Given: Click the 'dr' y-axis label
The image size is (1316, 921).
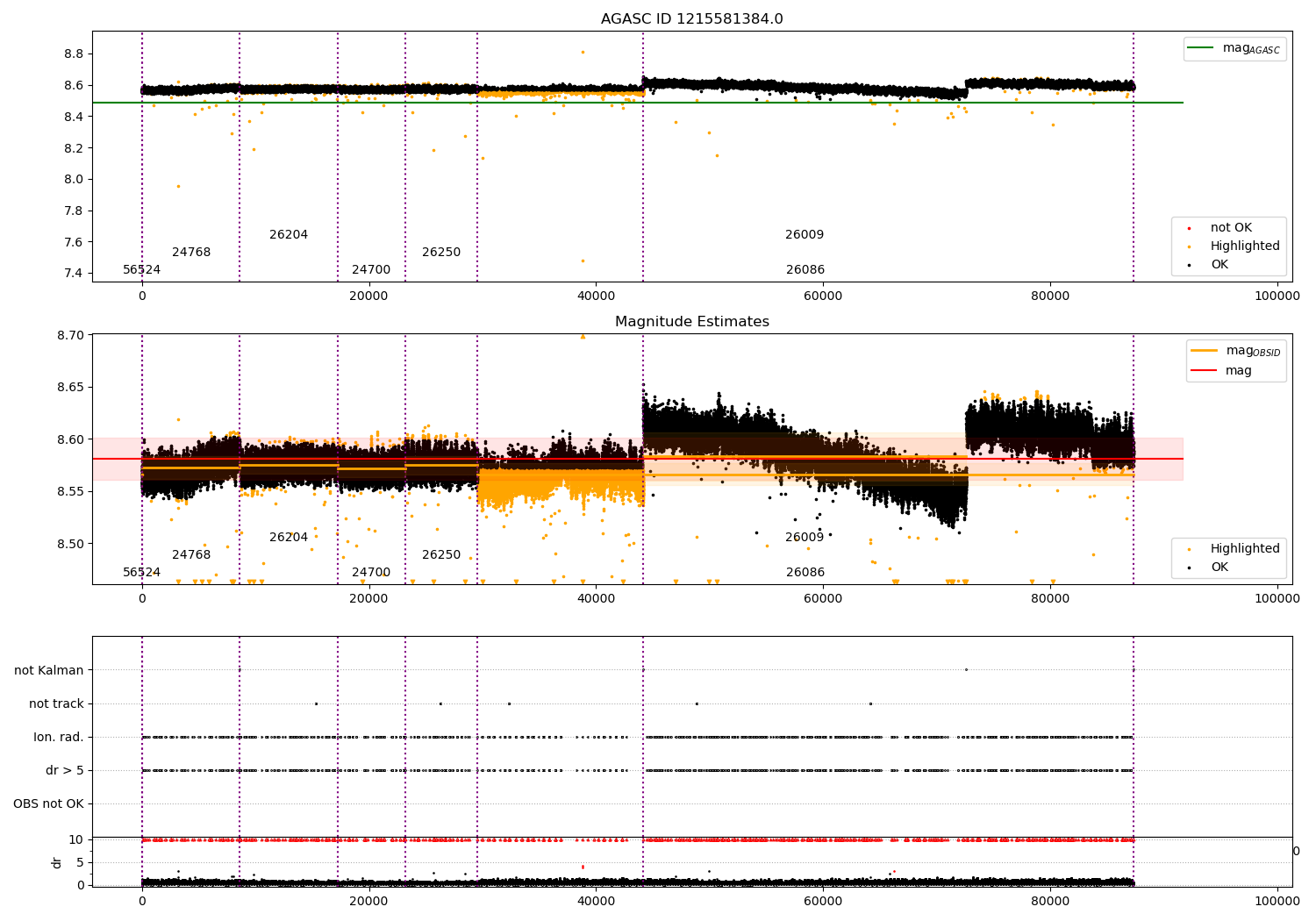Looking at the screenshot, I should [57, 862].
